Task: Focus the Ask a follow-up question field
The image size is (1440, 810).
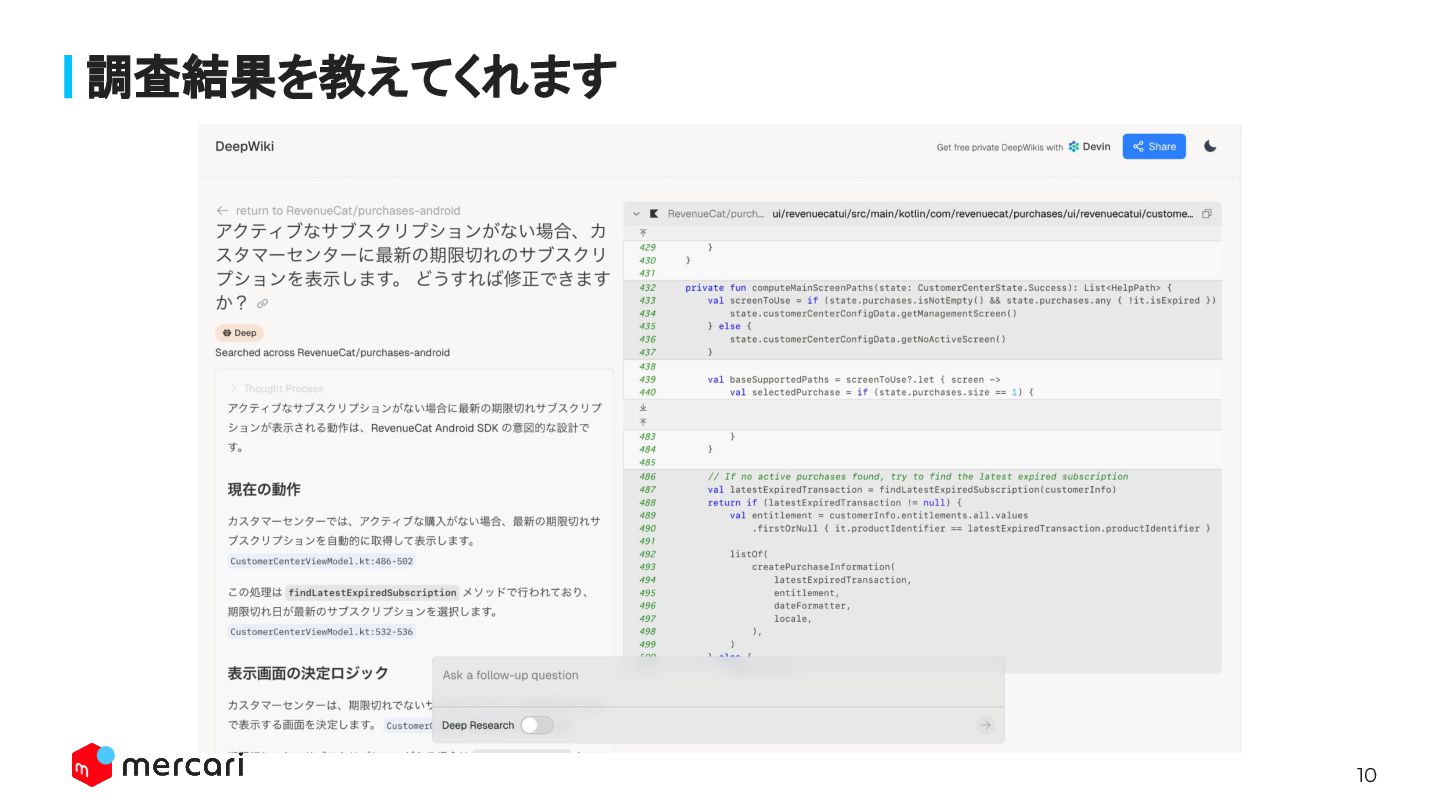Action: tap(718, 676)
